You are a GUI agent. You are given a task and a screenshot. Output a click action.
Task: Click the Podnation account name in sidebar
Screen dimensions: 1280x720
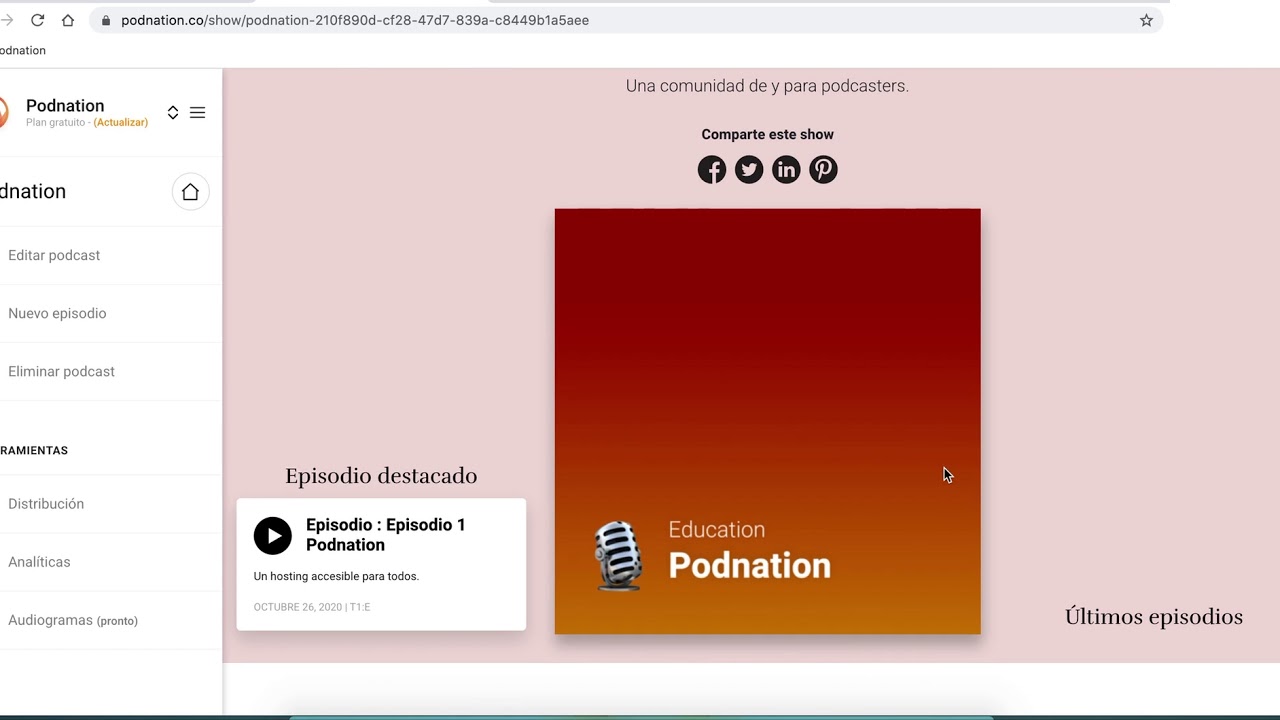65,106
